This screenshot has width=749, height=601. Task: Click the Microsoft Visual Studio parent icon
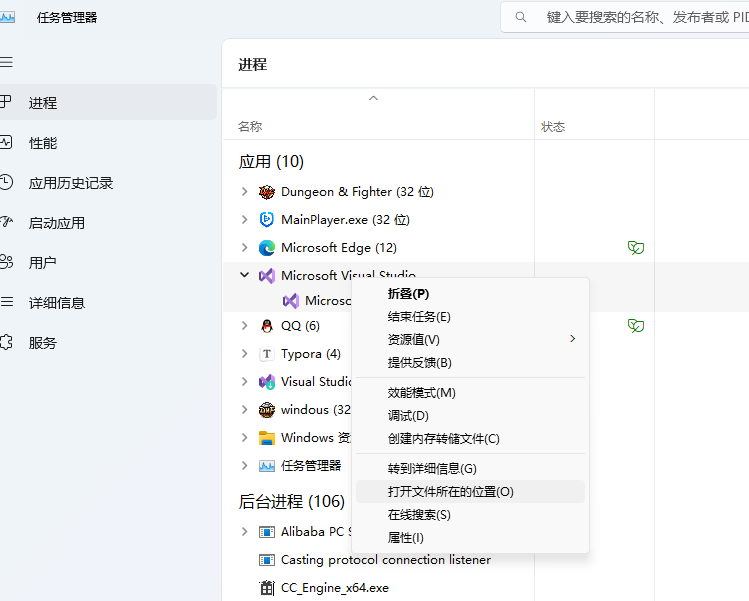tap(267, 276)
